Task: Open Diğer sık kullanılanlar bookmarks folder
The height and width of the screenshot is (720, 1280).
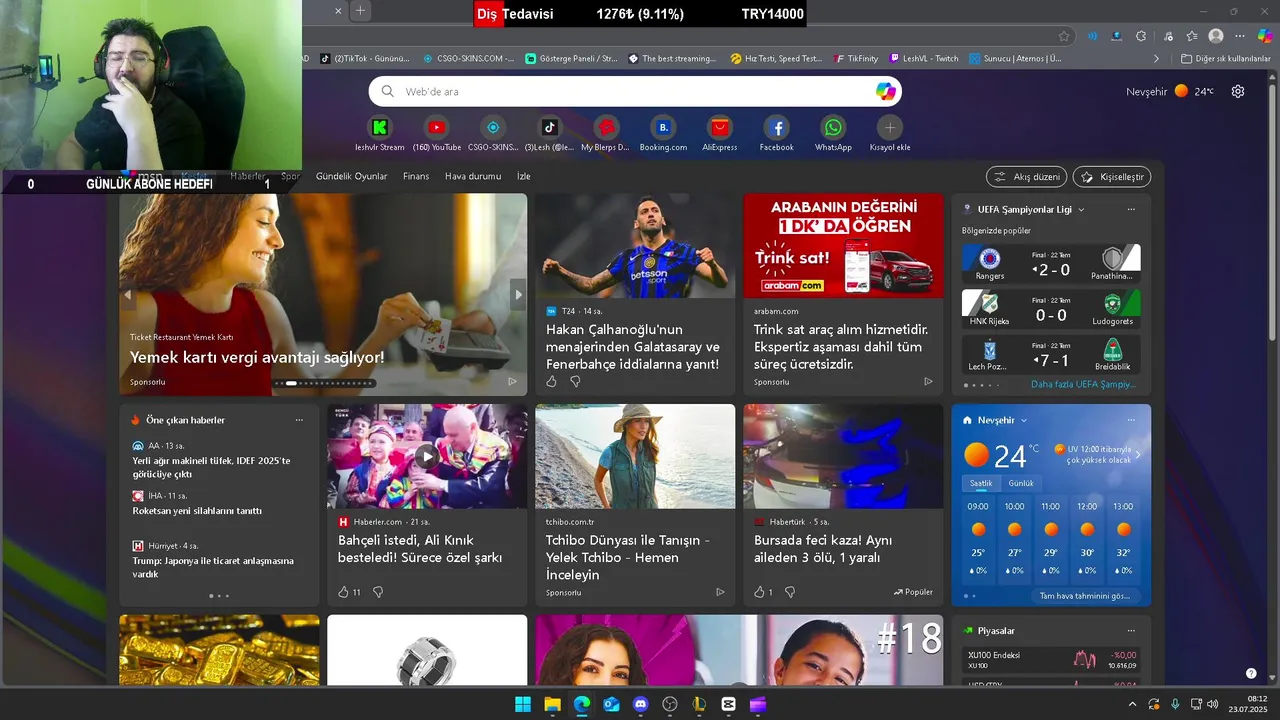Action: [x=1225, y=58]
